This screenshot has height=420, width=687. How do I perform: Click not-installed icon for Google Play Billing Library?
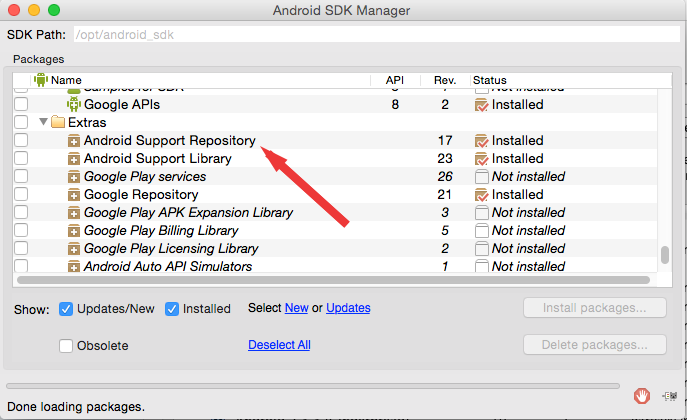[482, 231]
